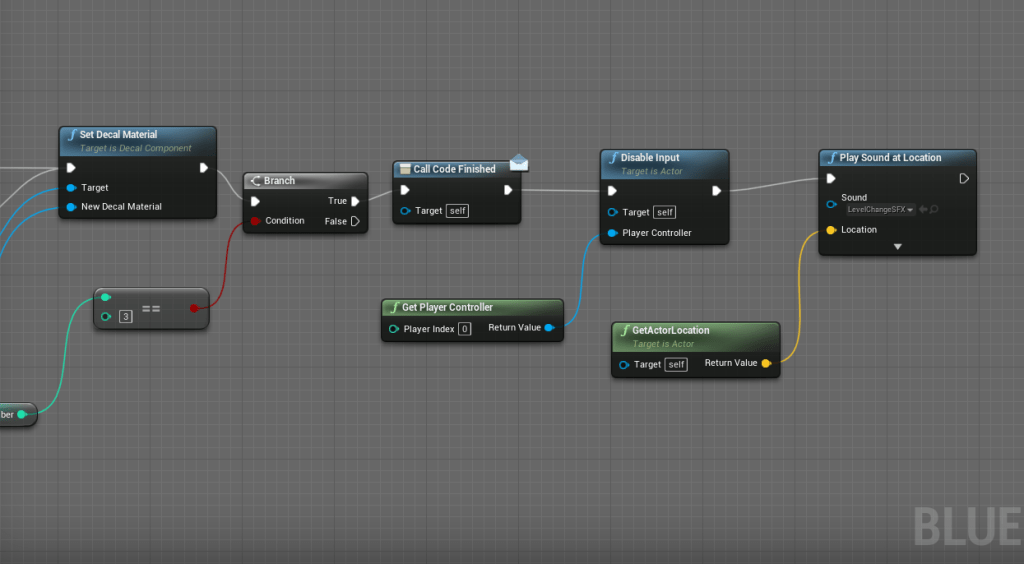This screenshot has height=564, width=1024.
Task: Click the equals node value field showing 3
Action: [126, 317]
